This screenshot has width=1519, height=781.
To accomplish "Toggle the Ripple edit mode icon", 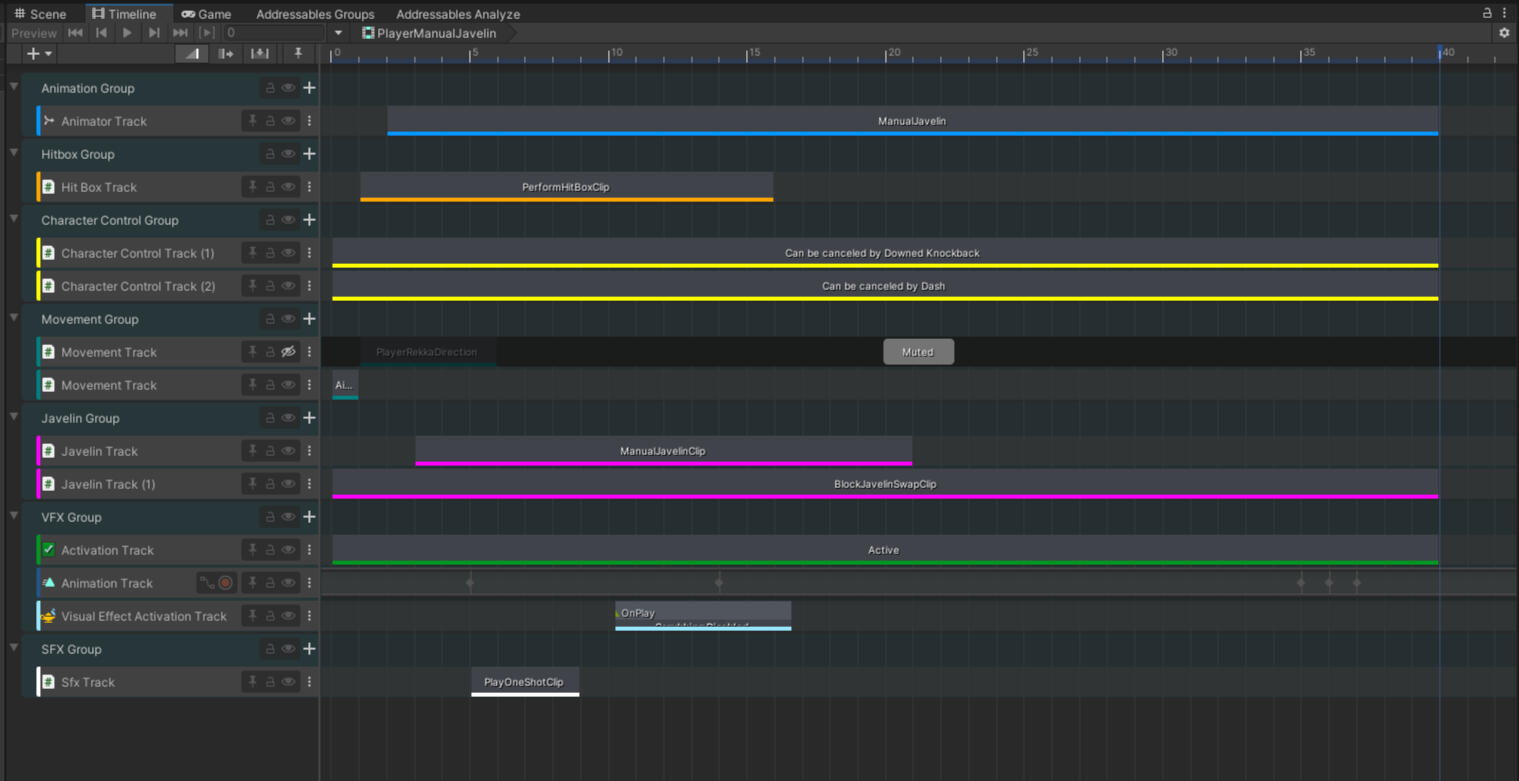I will (226, 54).
